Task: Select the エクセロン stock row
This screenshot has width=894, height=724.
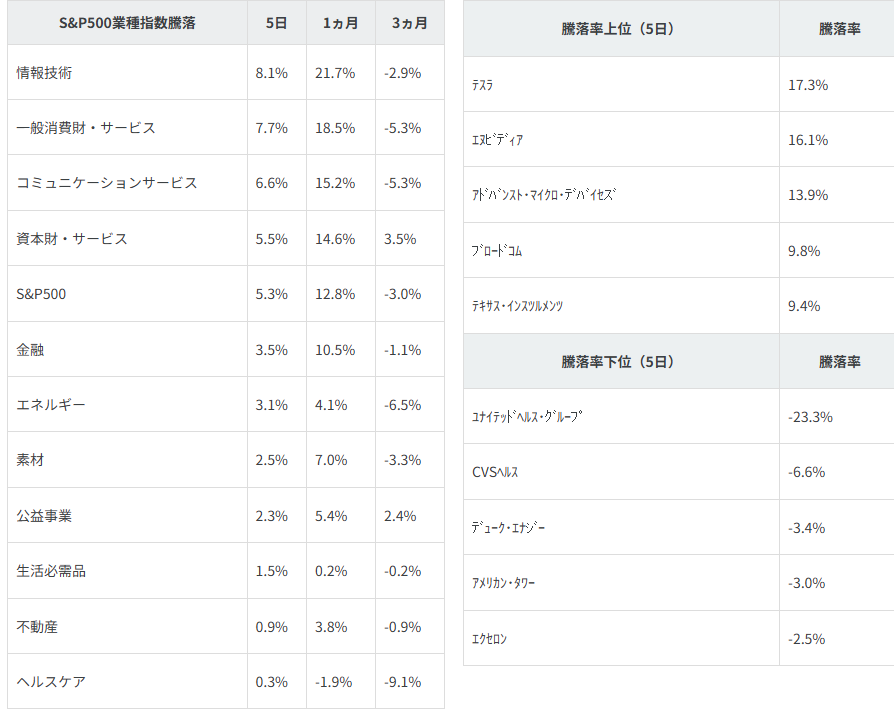Action: point(490,638)
